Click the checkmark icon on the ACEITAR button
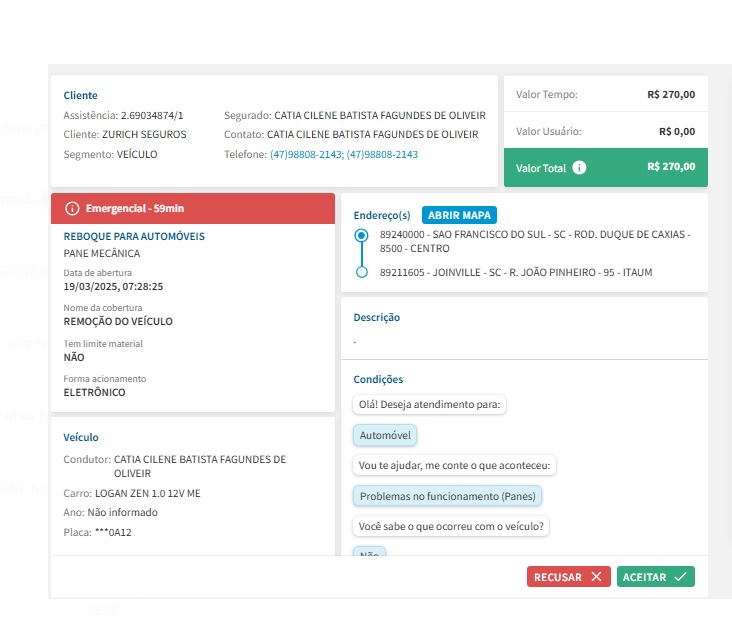Viewport: 732px width, 635px height. tap(680, 577)
